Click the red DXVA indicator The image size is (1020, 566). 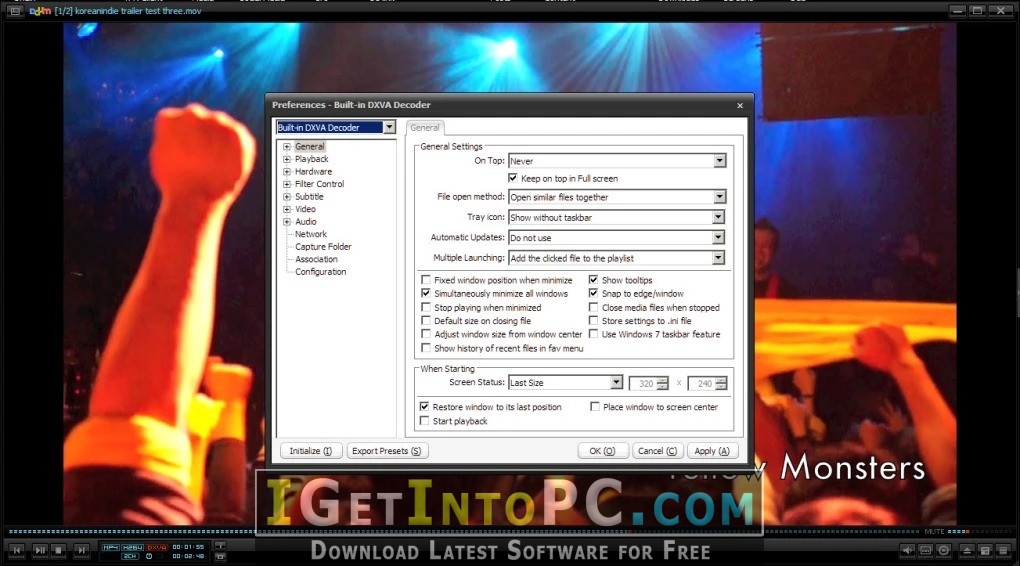coord(157,547)
